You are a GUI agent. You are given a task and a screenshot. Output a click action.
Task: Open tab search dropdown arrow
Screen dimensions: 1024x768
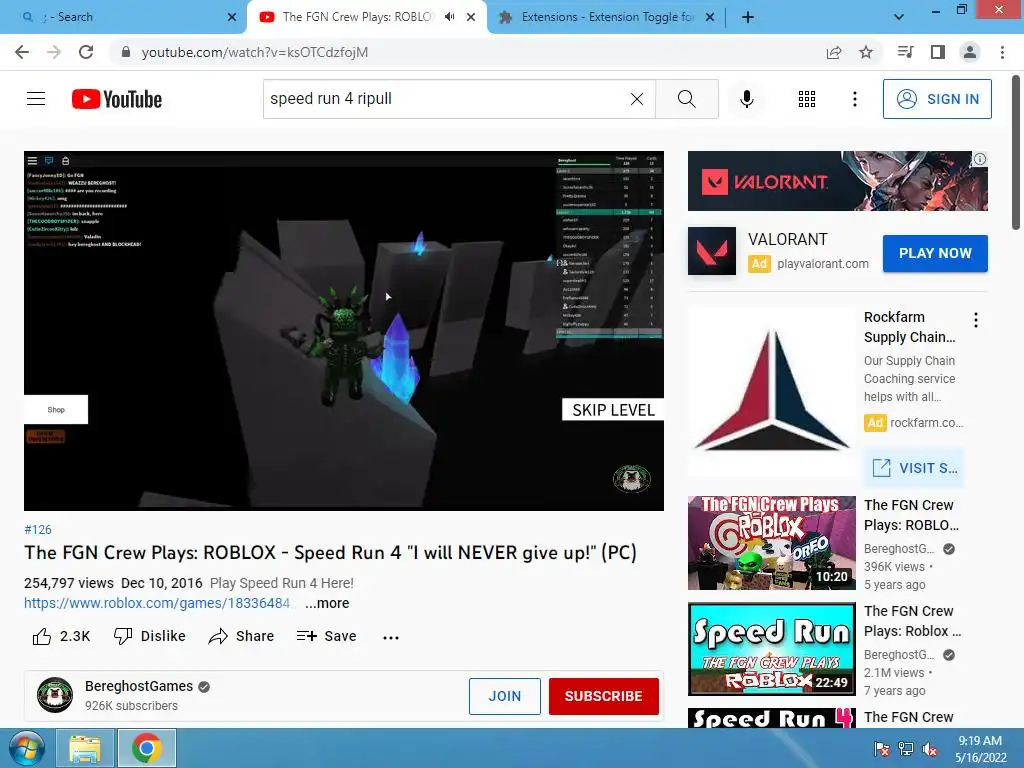[899, 17]
